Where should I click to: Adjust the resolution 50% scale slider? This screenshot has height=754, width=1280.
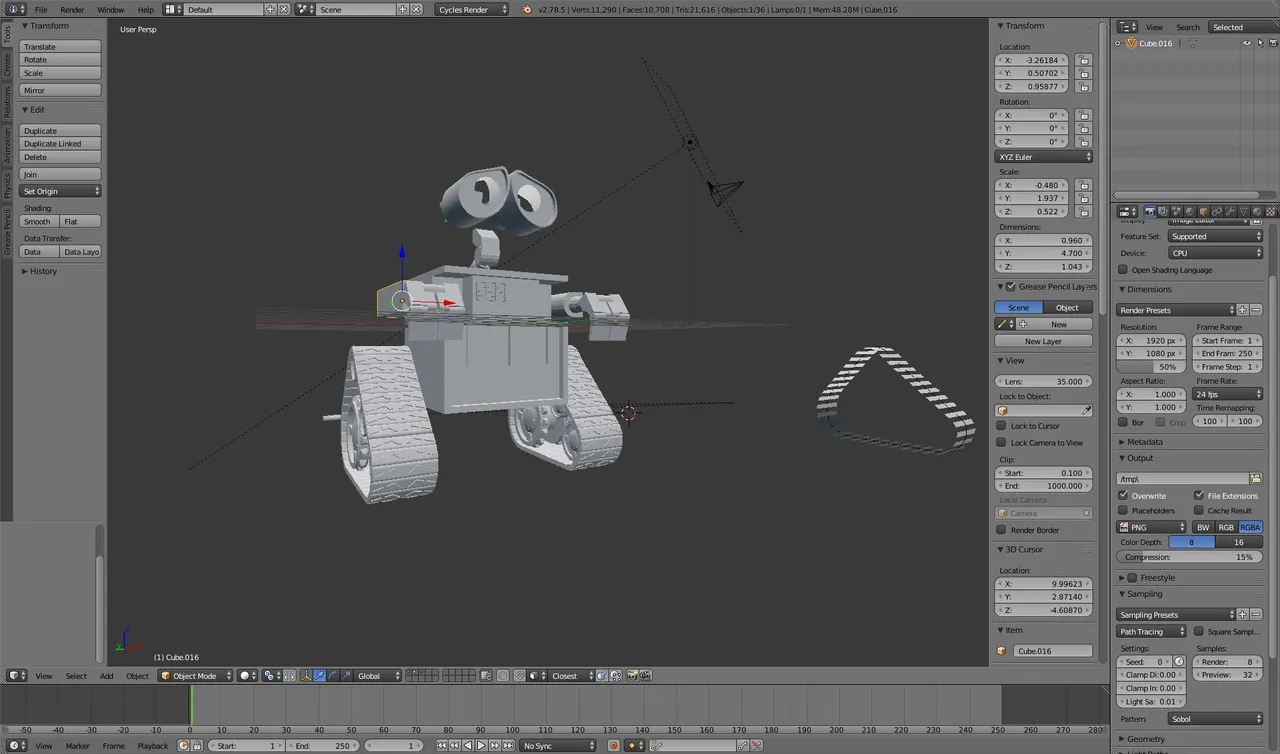point(1151,367)
